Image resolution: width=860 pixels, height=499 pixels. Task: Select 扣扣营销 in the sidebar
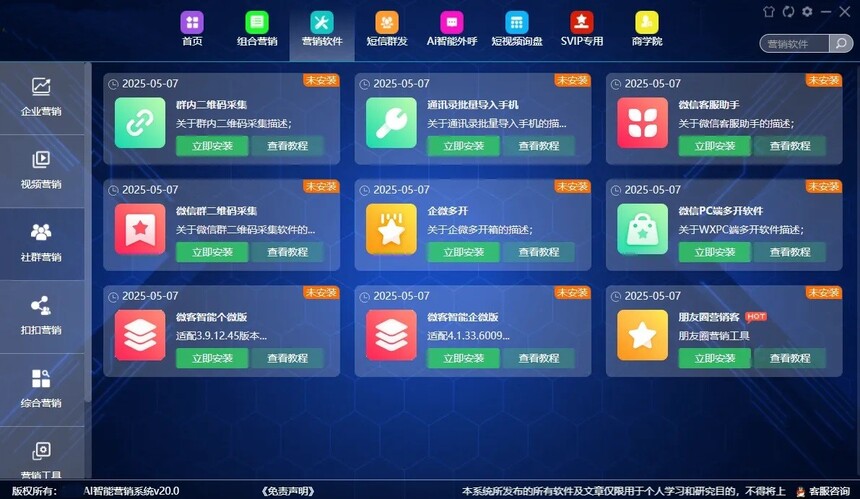pos(42,317)
